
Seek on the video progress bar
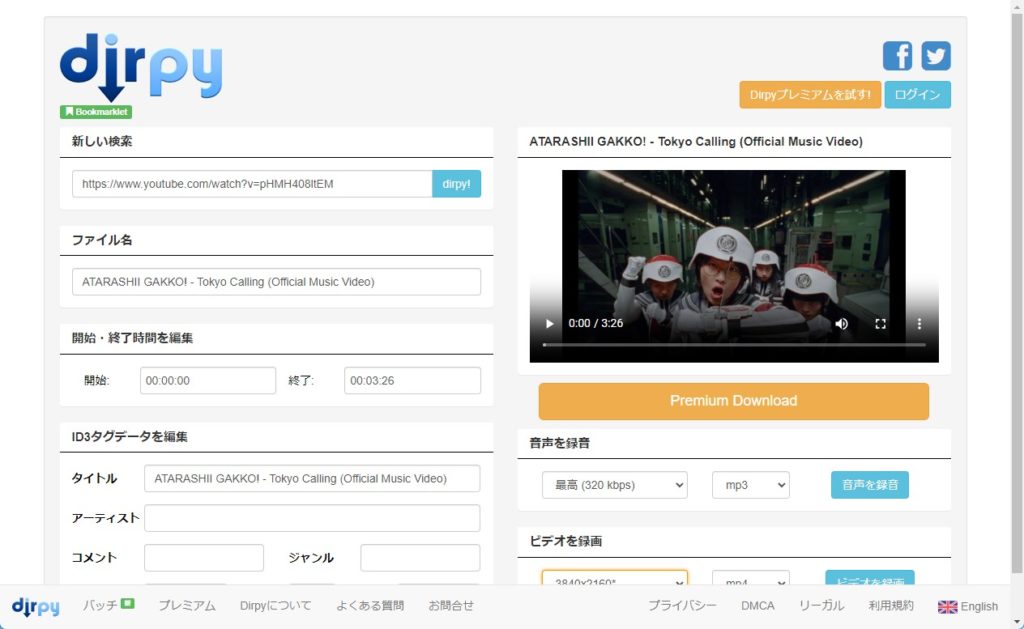pyautogui.click(x=733, y=345)
